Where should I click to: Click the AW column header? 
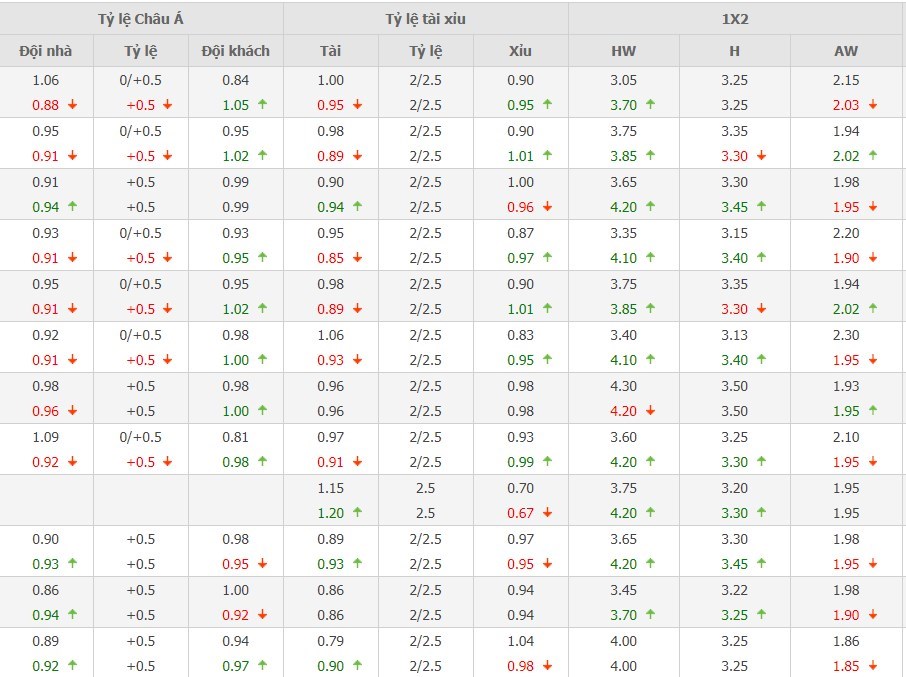tap(845, 51)
